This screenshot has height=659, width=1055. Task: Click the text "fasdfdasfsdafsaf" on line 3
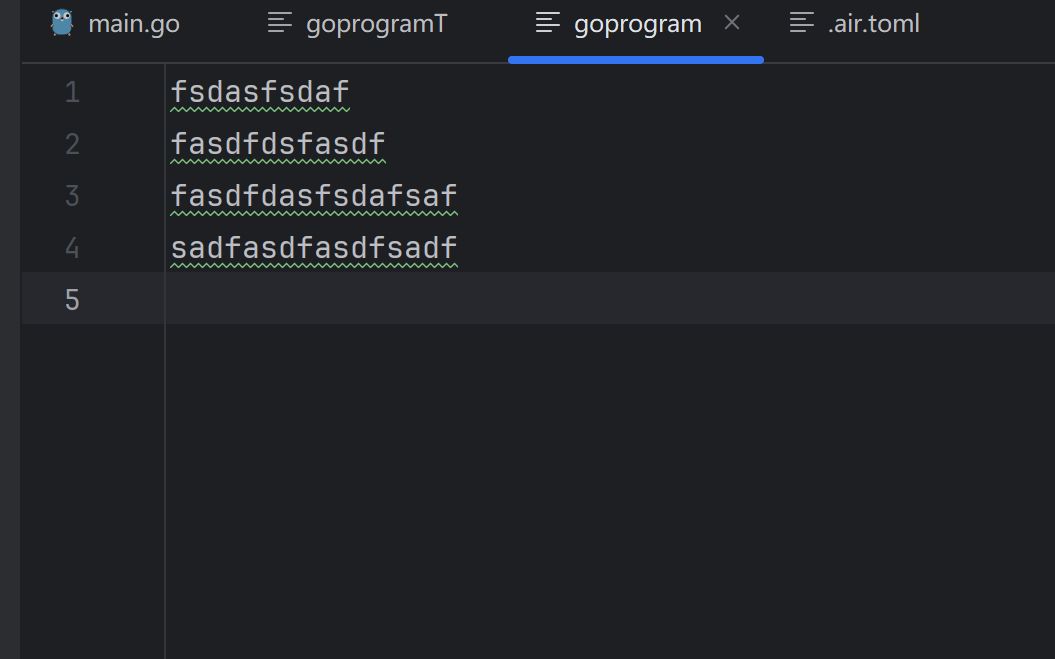tap(314, 196)
